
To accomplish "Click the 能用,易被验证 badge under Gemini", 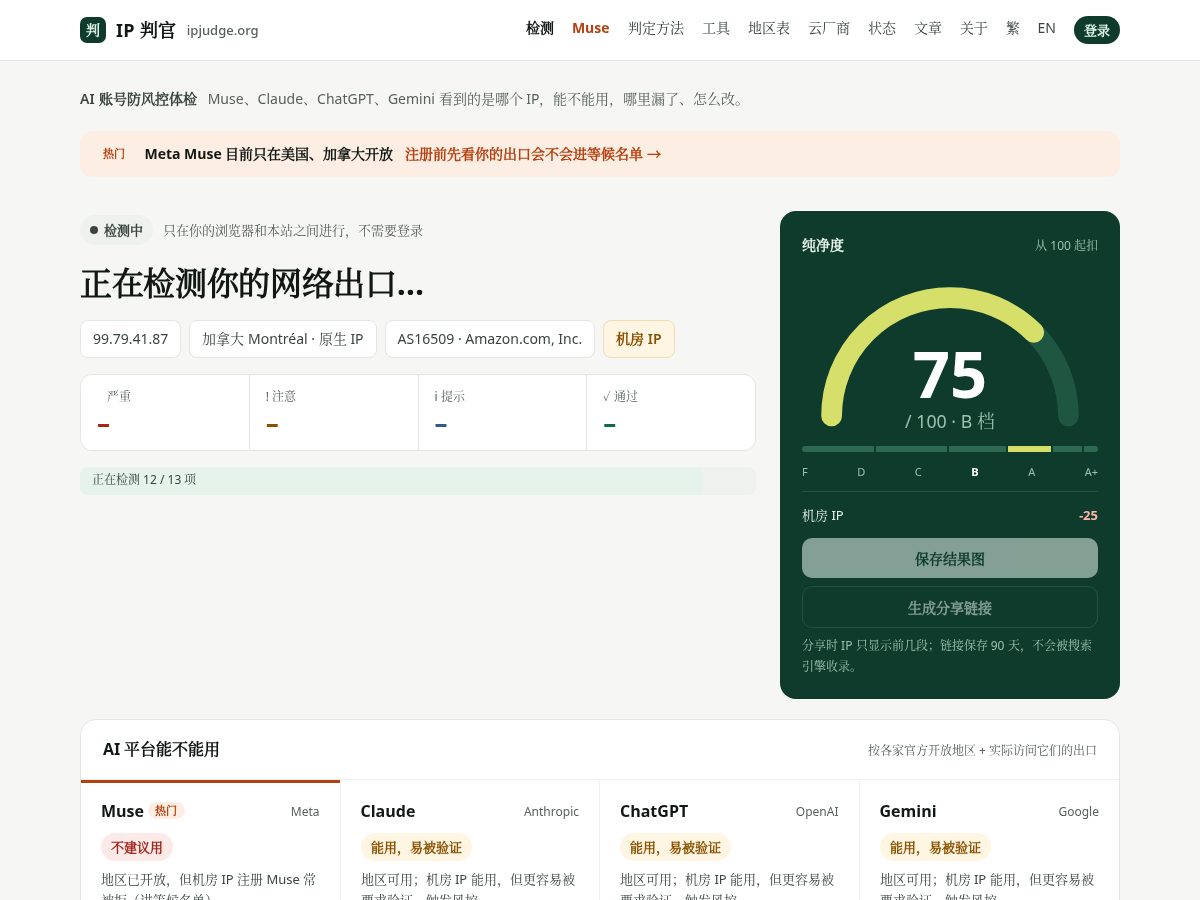I will 935,847.
